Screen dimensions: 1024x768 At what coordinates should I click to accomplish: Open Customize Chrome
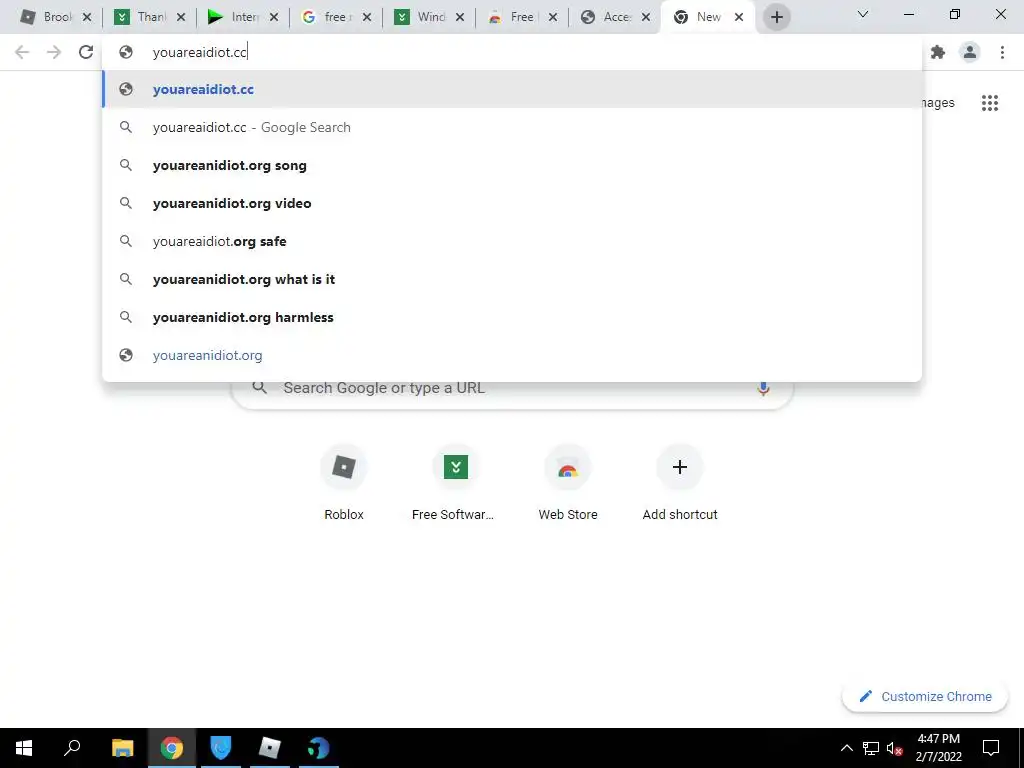coord(925,697)
